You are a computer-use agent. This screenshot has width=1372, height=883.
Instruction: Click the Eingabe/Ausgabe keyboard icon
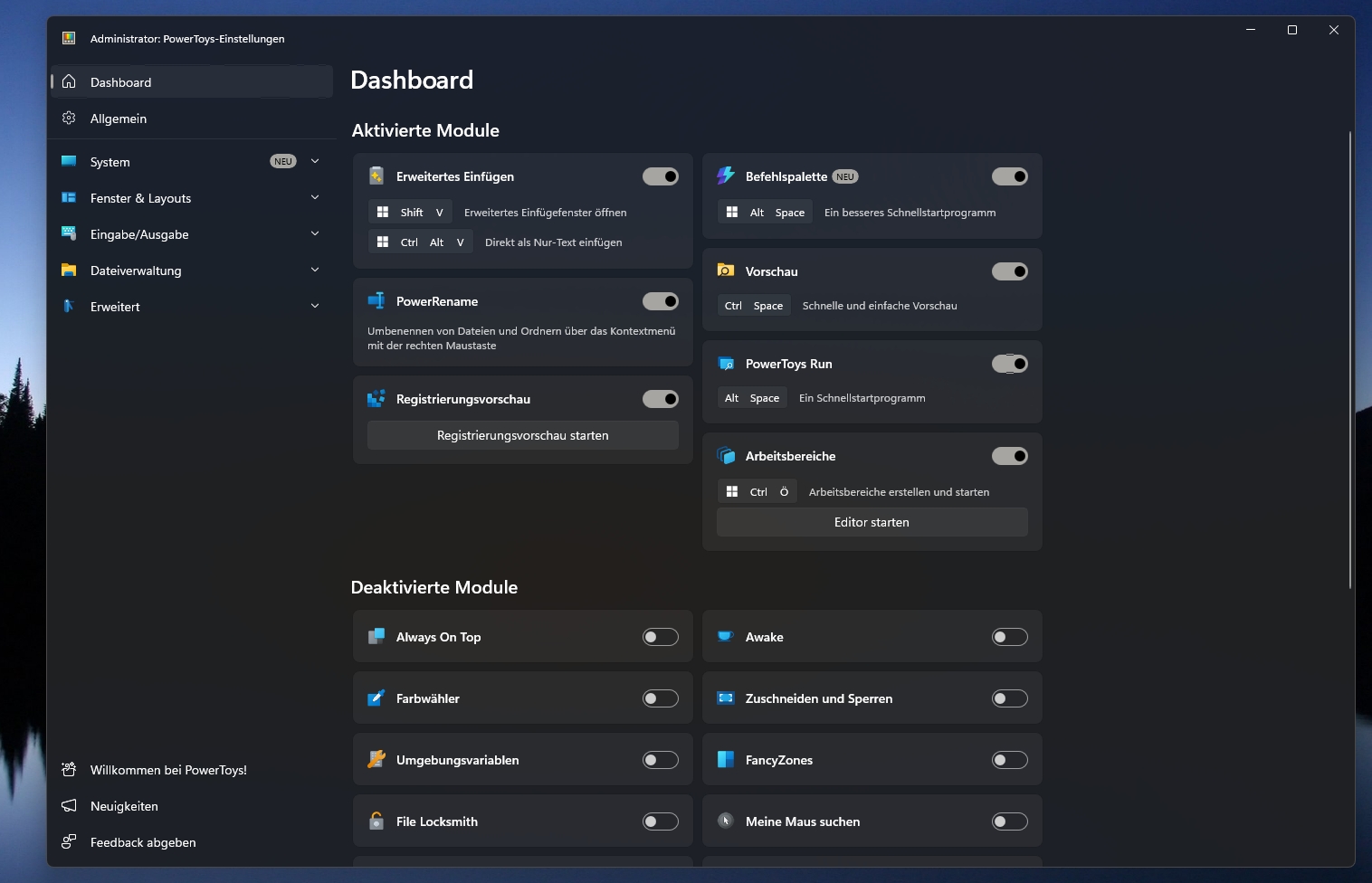[x=69, y=233]
